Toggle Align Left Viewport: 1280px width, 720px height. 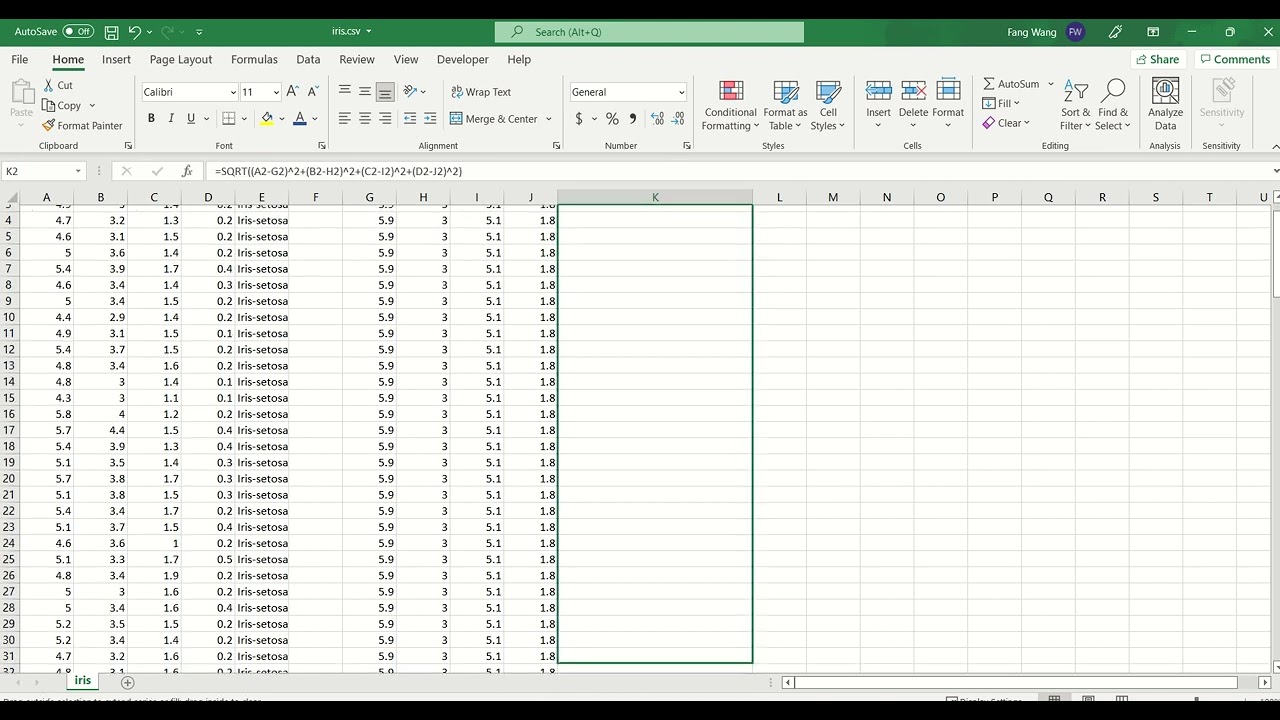pyautogui.click(x=345, y=118)
